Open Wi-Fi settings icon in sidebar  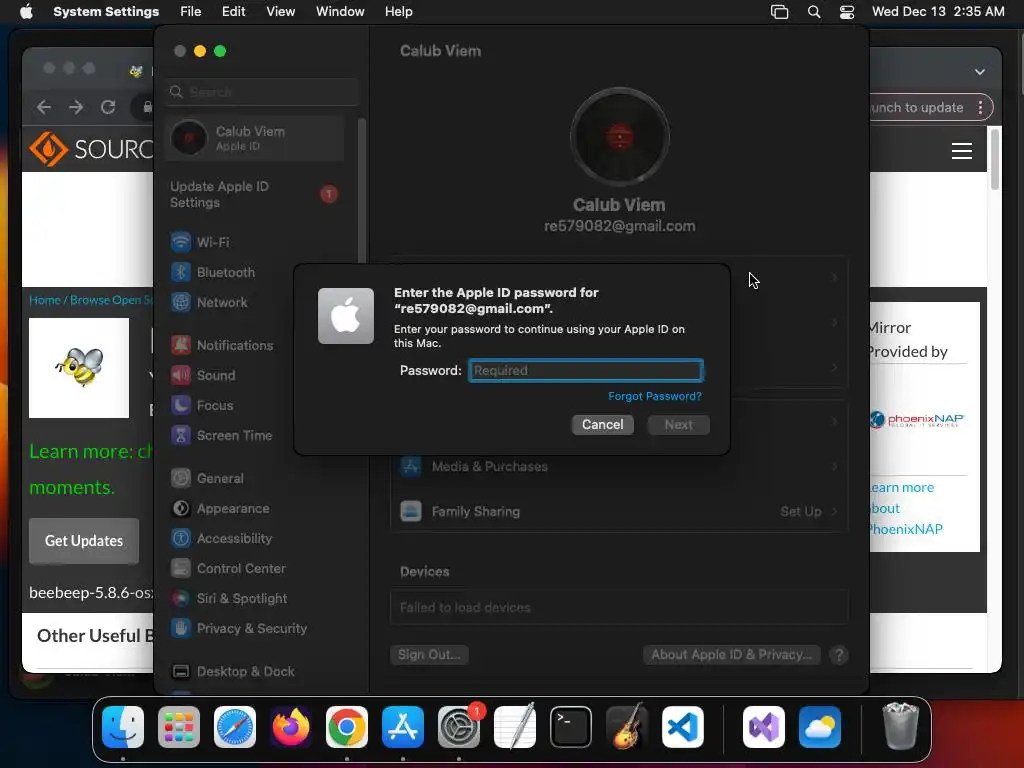click(181, 242)
